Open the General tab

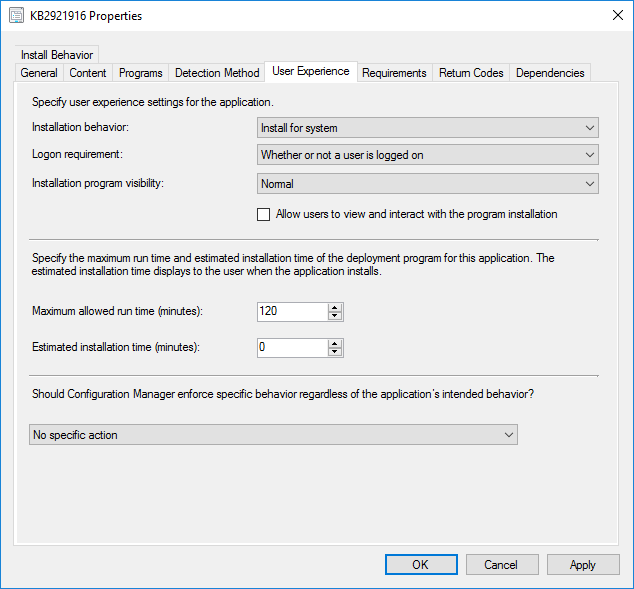39,73
